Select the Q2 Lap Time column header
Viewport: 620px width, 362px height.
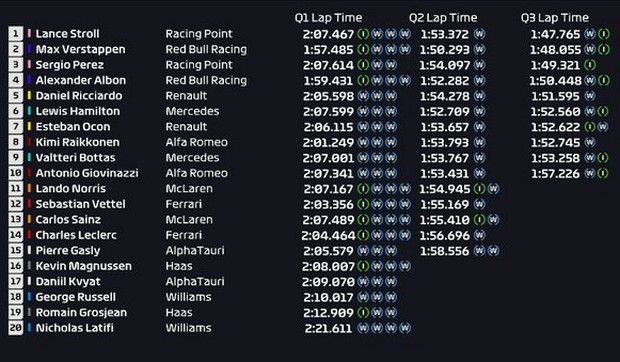click(x=443, y=18)
